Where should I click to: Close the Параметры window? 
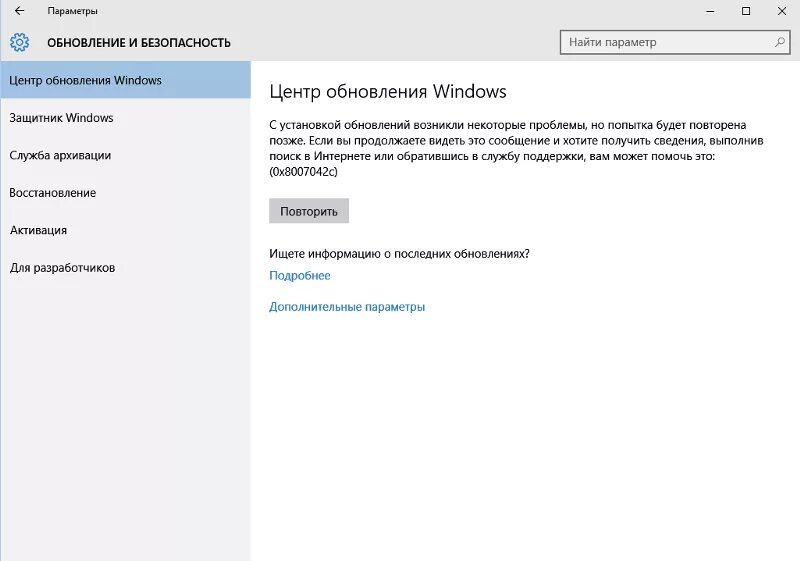pyautogui.click(x=782, y=11)
